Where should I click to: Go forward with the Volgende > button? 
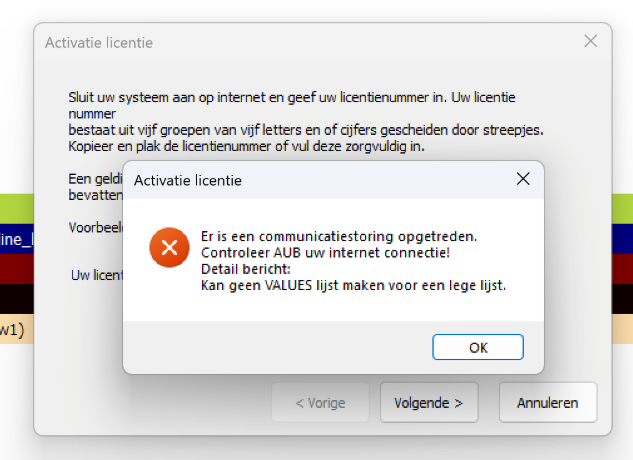coord(429,403)
